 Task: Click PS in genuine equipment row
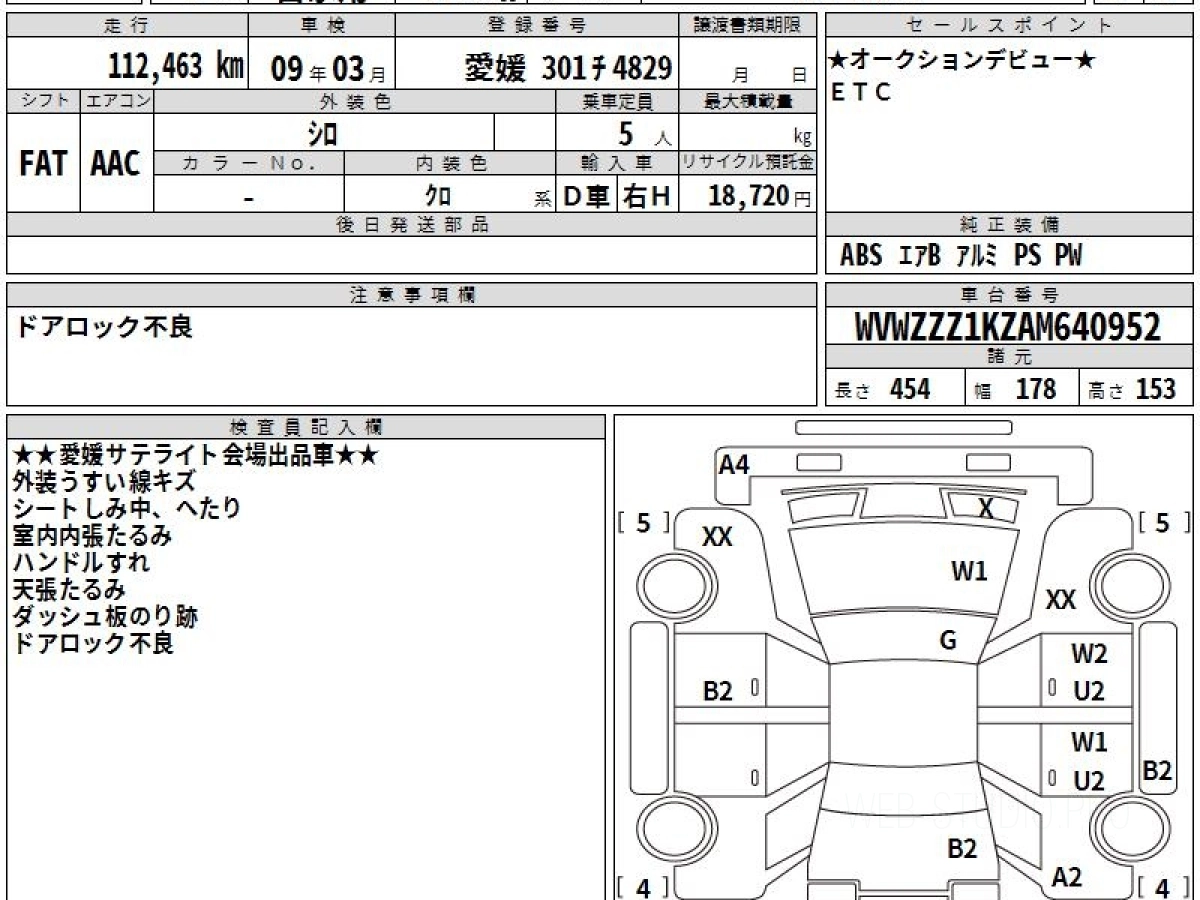coord(1027,256)
